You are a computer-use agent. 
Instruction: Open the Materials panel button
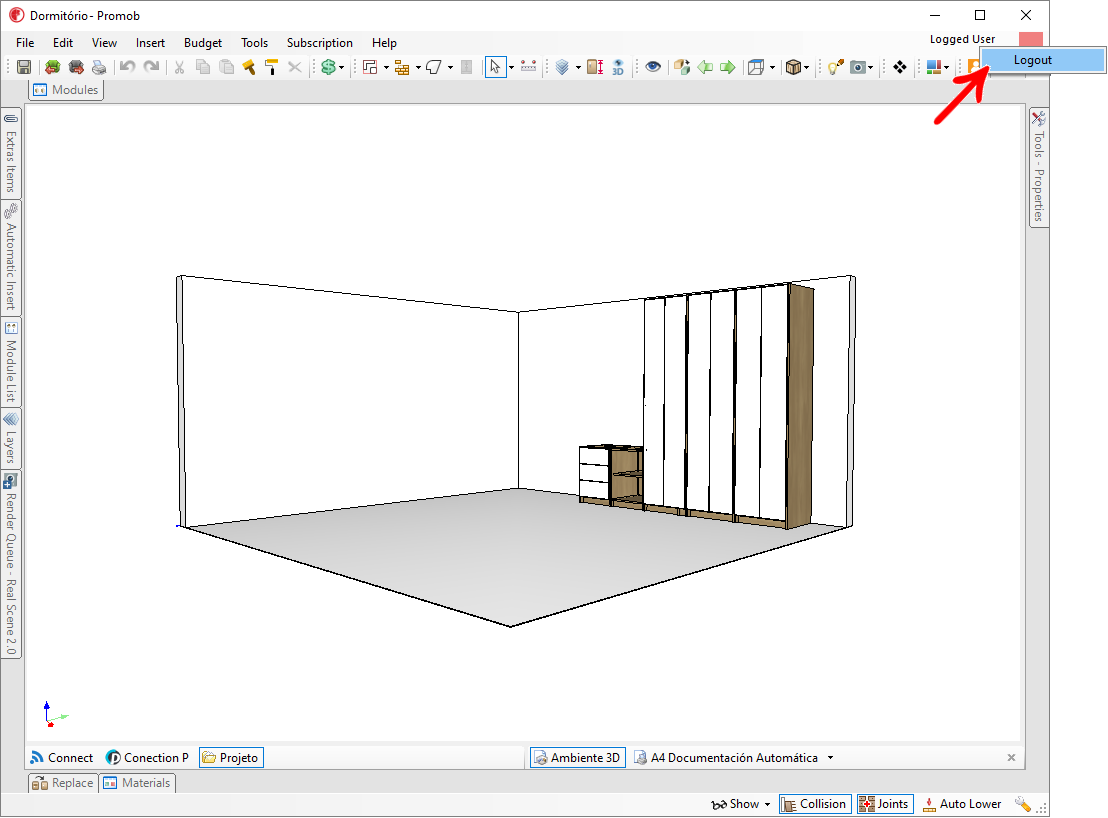click(x=137, y=783)
